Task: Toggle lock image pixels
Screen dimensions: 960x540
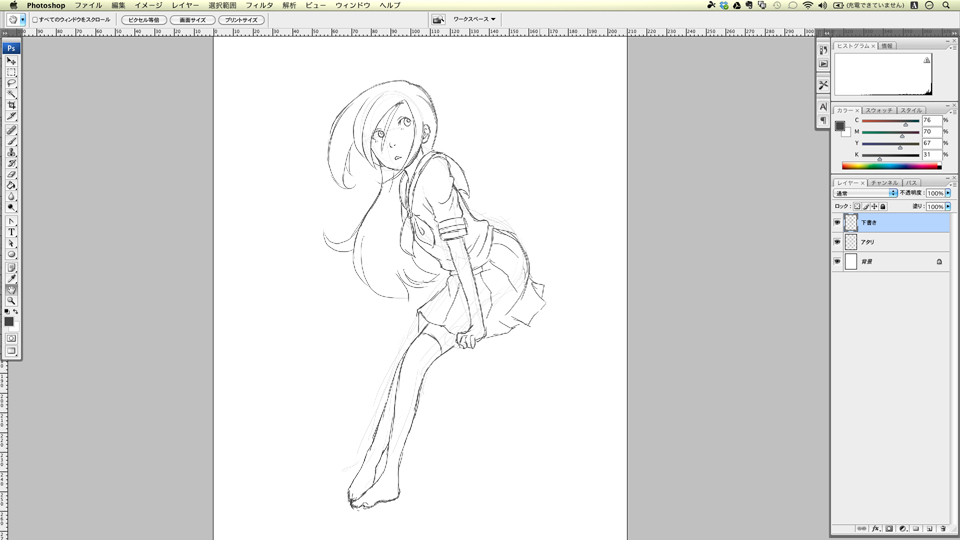Action: point(866,207)
